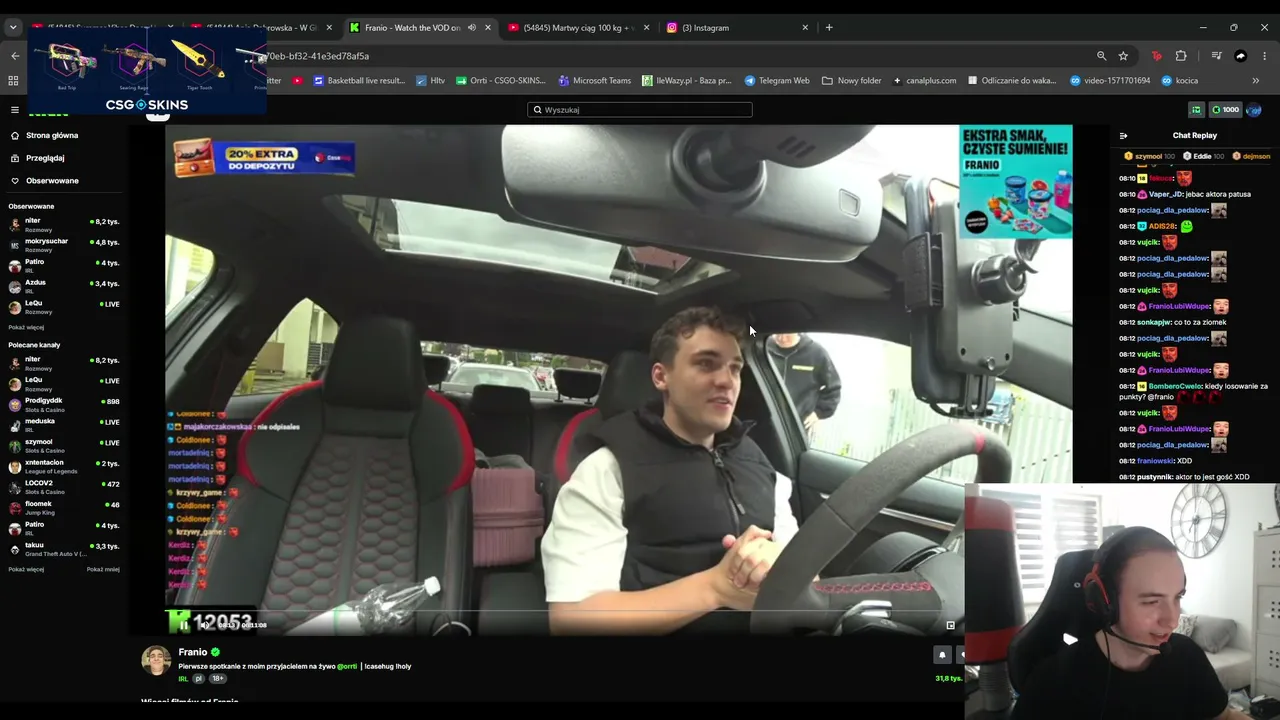Open floomek in recommended channels
The width and height of the screenshot is (1280, 720).
tap(64, 506)
